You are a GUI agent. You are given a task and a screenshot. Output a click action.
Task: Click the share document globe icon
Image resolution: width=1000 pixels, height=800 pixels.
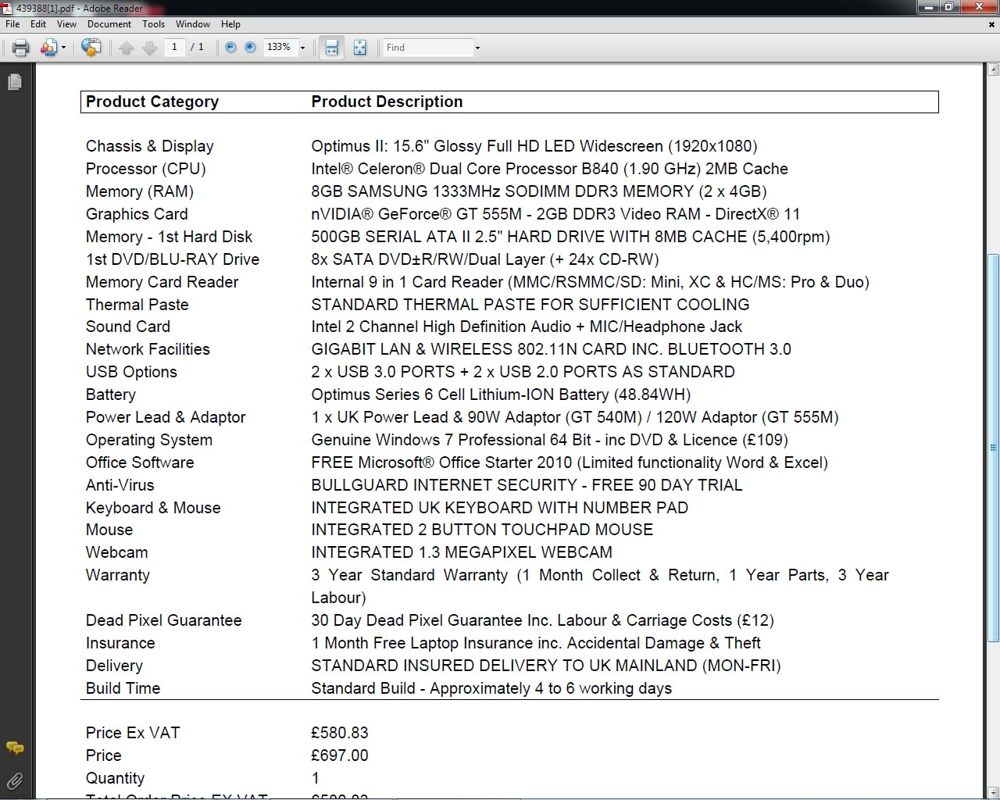coord(91,48)
